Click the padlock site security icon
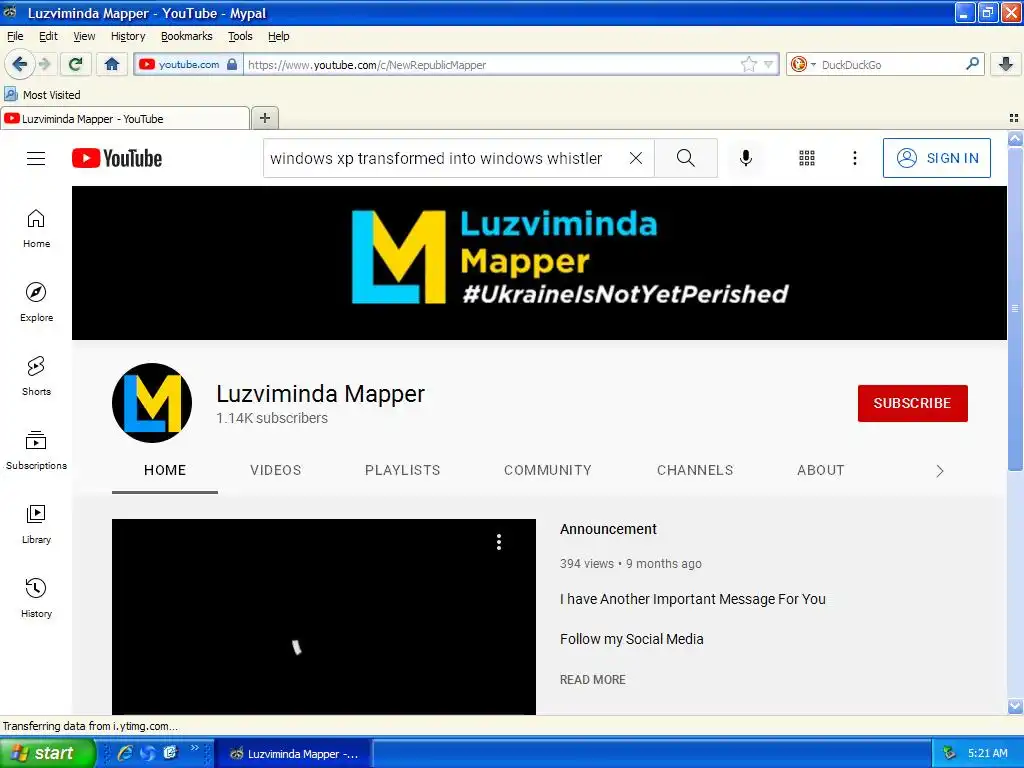 [x=232, y=64]
